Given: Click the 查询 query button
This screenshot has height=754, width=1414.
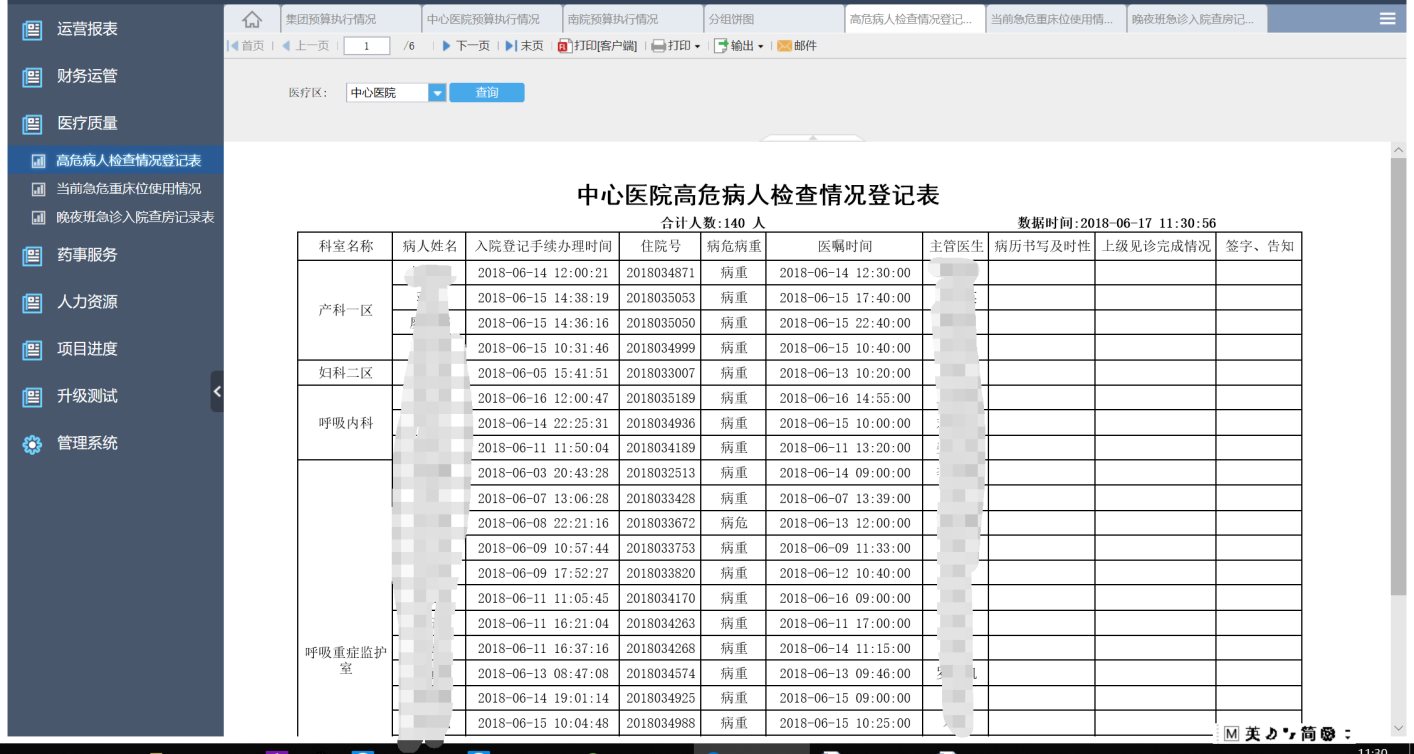Looking at the screenshot, I should (486, 93).
